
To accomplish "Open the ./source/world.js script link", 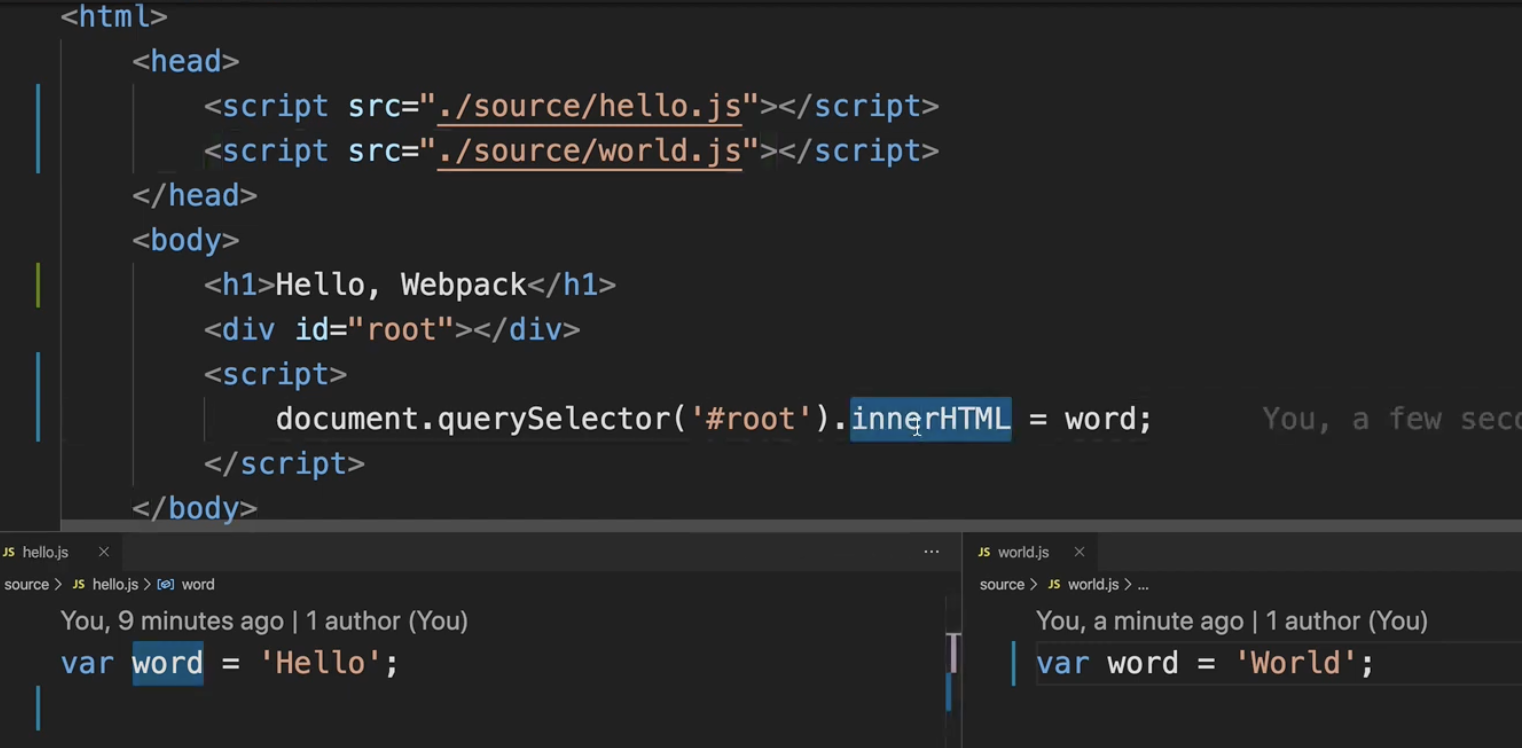I will [590, 151].
